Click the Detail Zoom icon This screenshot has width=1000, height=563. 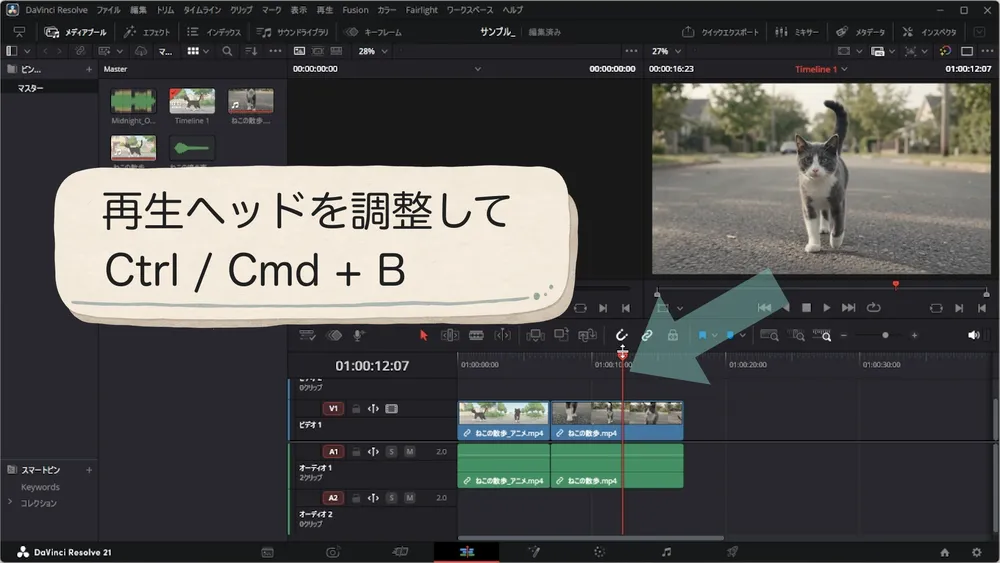click(x=797, y=335)
